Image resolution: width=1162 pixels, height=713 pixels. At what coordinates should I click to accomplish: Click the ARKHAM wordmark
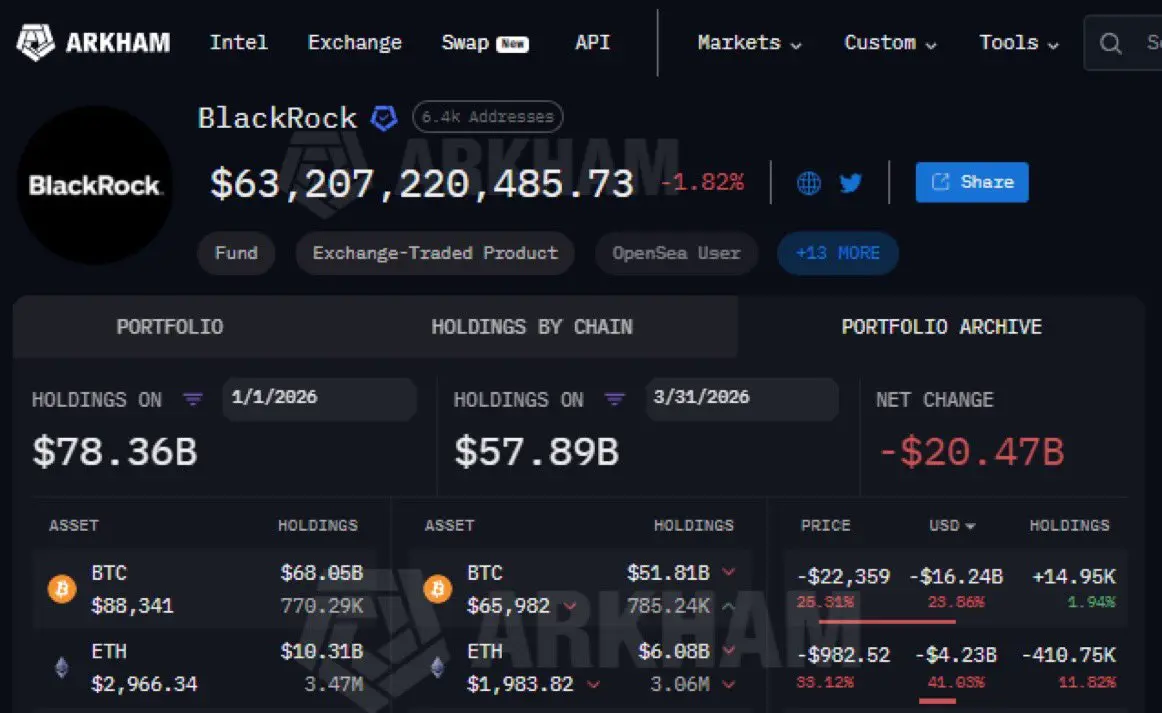pyautogui.click(x=118, y=43)
